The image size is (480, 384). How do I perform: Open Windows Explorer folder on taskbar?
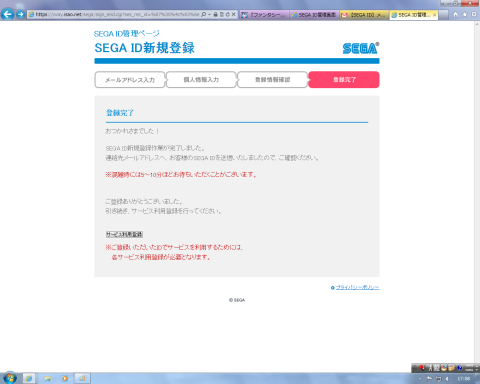pos(47,378)
